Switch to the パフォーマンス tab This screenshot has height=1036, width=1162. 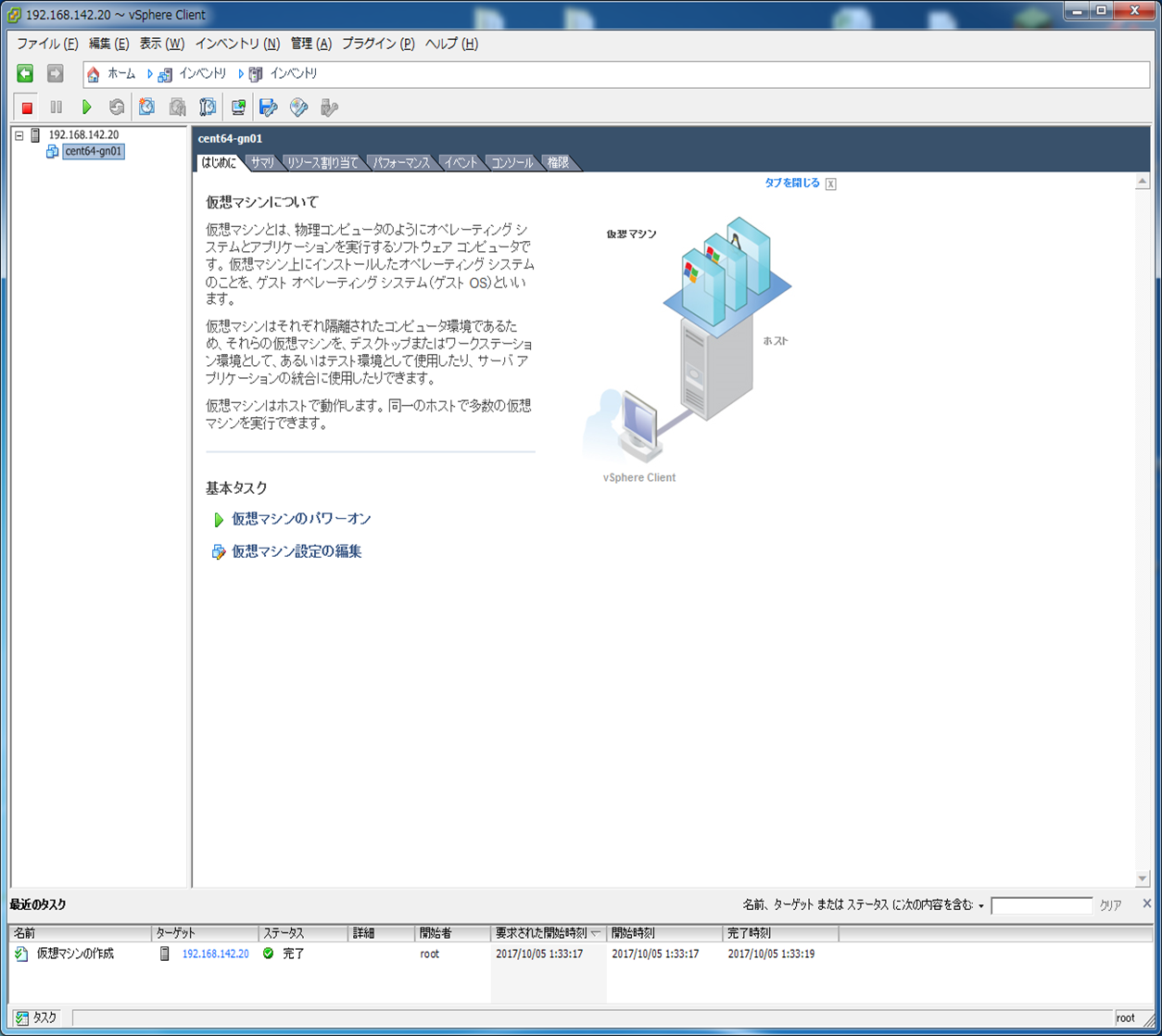(x=401, y=162)
